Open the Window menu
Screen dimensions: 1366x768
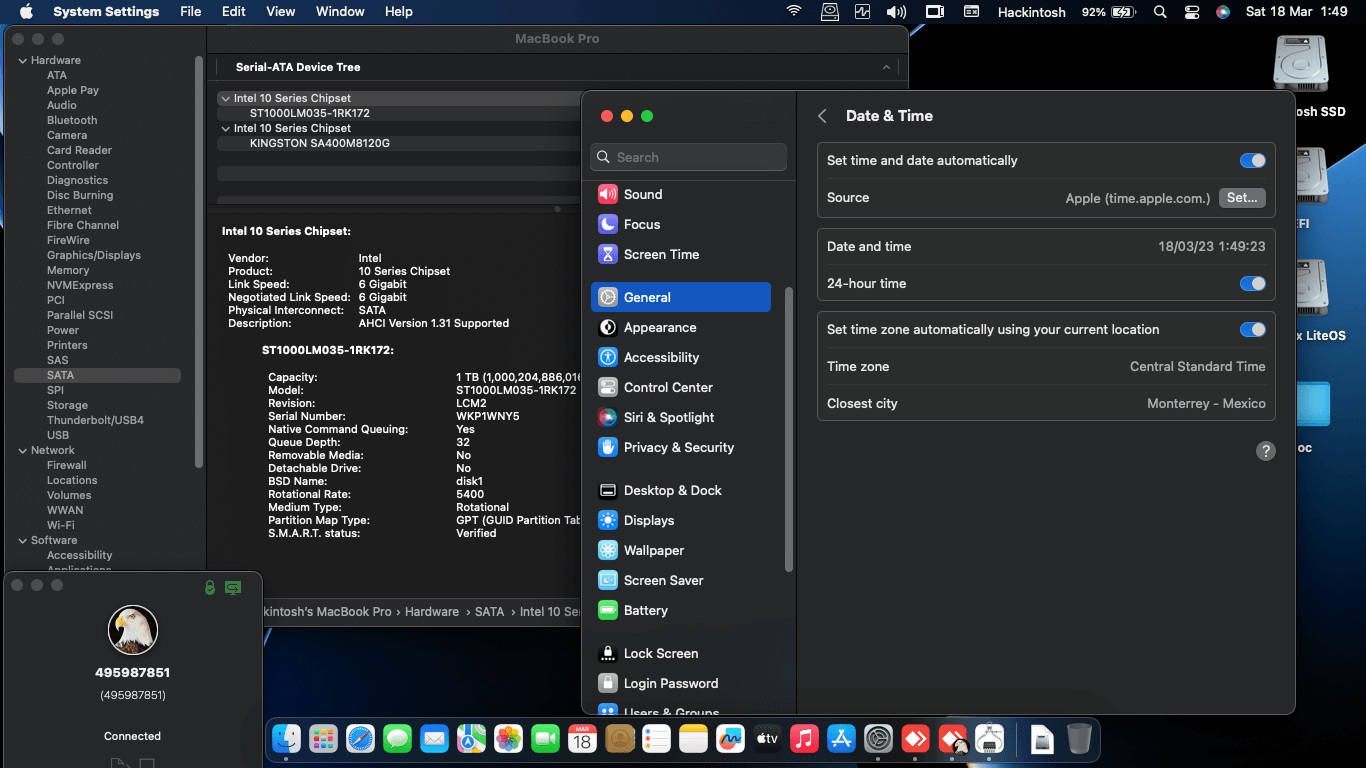coord(340,12)
